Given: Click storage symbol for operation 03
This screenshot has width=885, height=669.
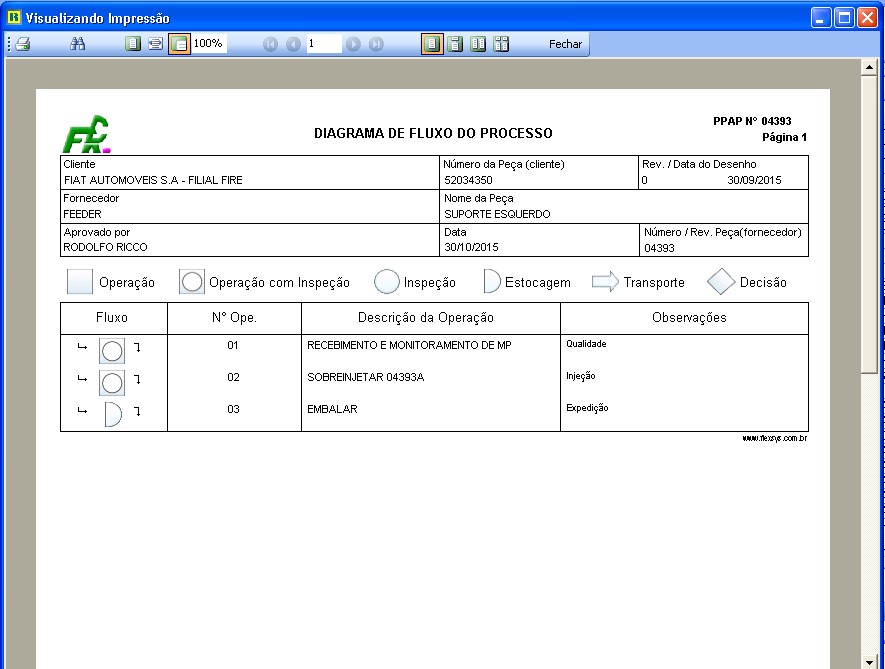Looking at the screenshot, I should 113,414.
